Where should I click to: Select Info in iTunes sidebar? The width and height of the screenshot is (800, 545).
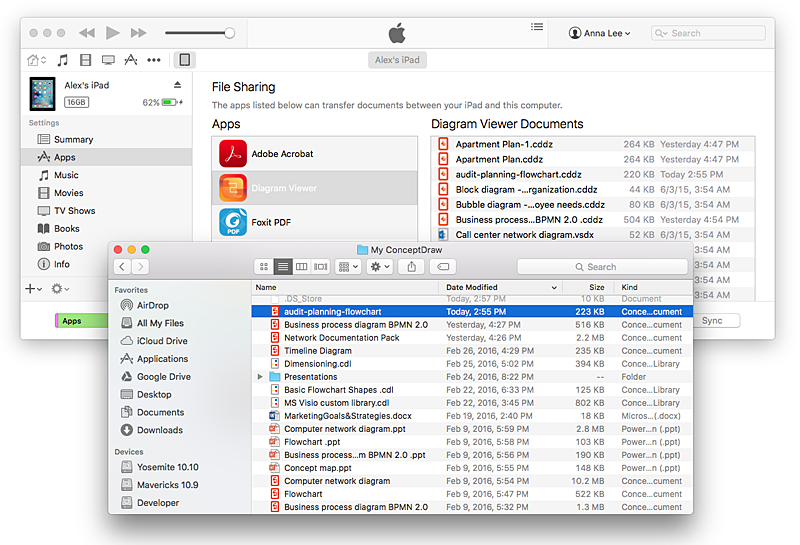[x=54, y=264]
